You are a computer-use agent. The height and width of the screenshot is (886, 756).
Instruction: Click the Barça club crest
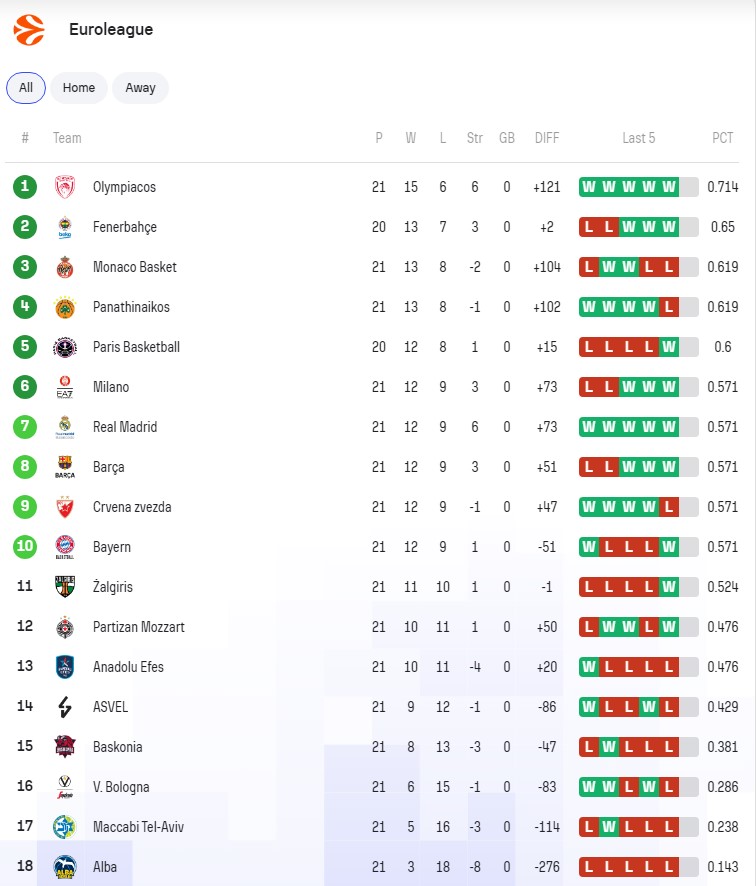[x=65, y=467]
